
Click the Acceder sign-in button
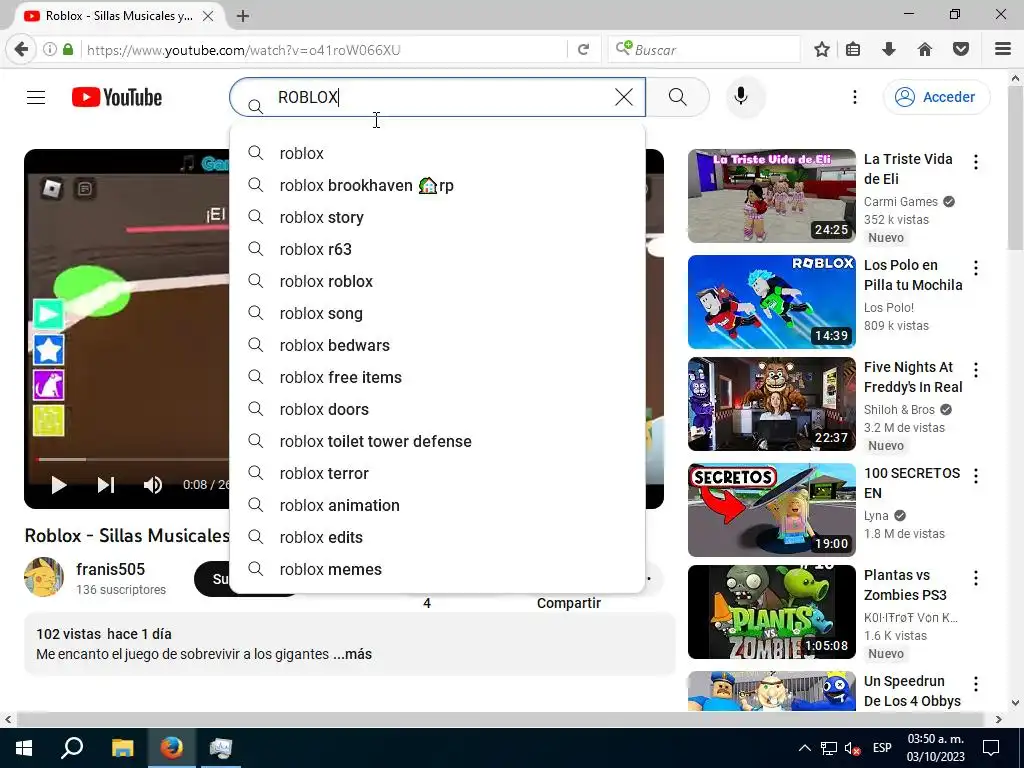coord(936,97)
